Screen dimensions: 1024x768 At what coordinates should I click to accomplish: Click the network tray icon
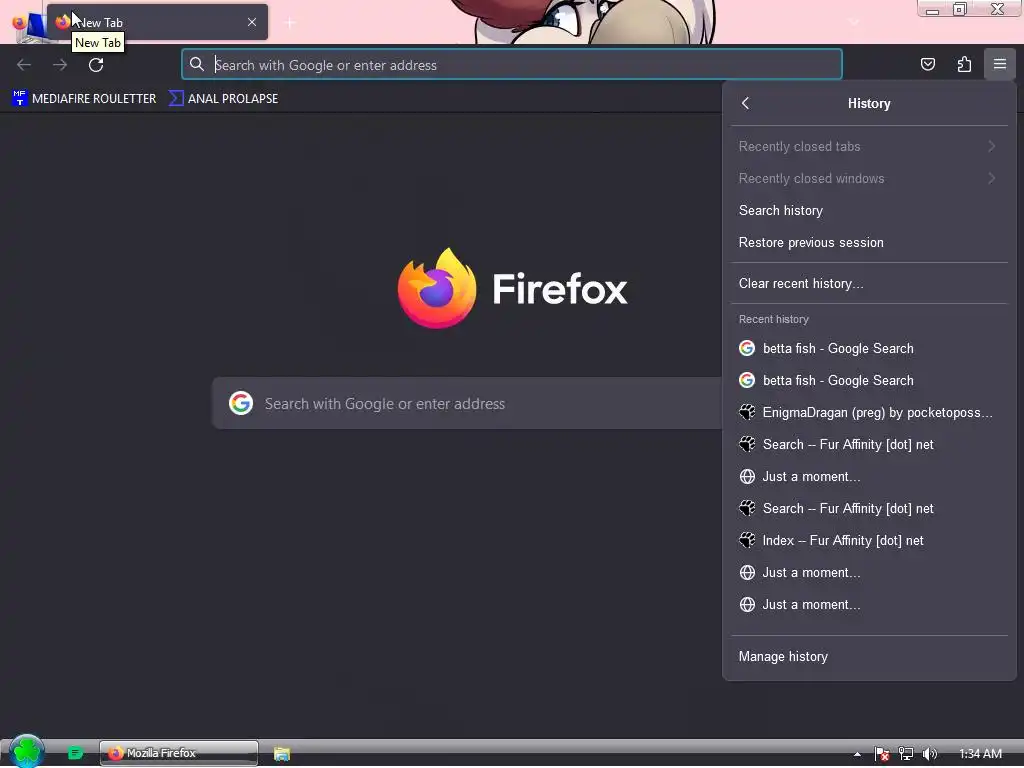click(906, 754)
